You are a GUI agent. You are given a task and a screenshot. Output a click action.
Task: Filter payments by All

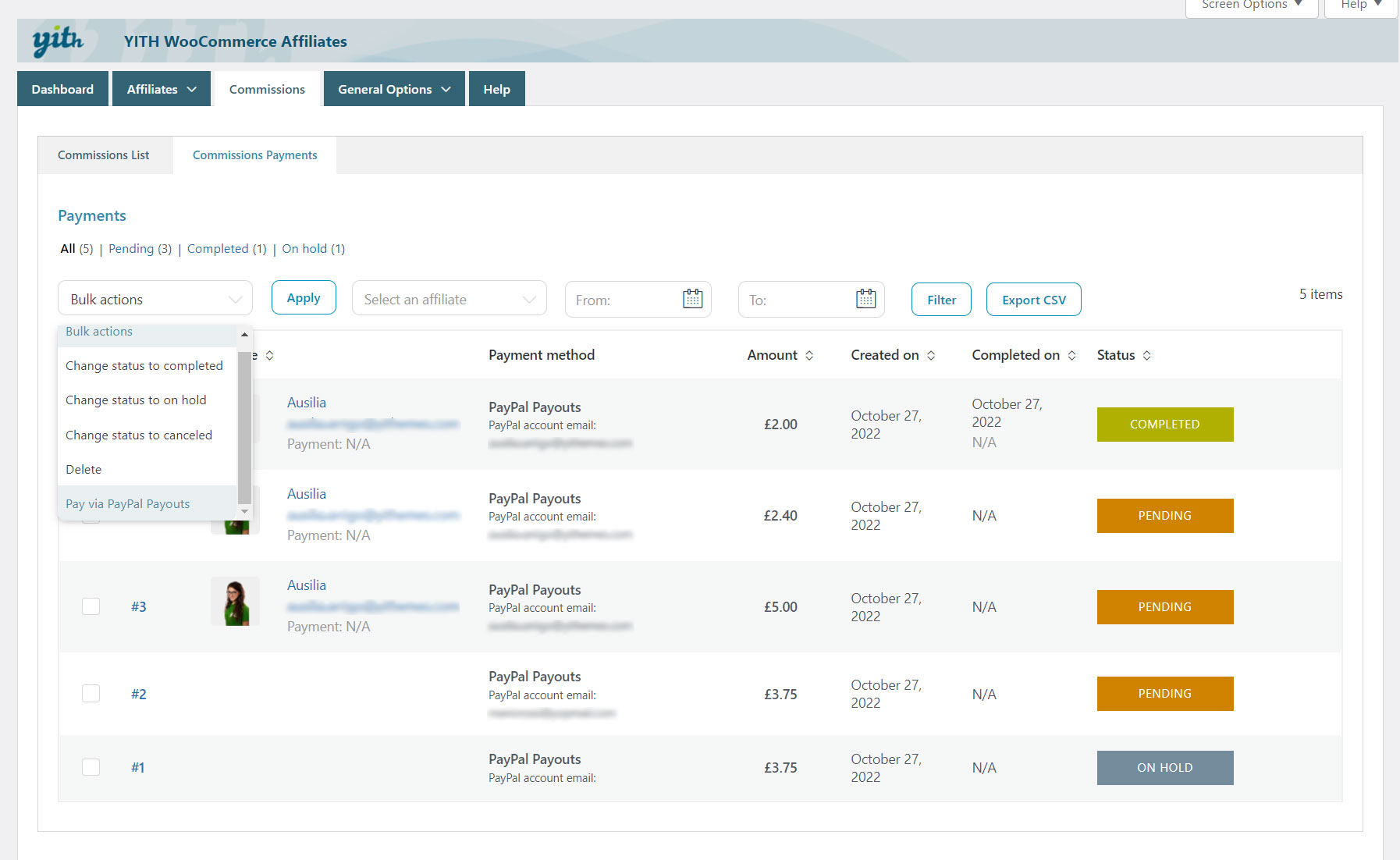(68, 248)
